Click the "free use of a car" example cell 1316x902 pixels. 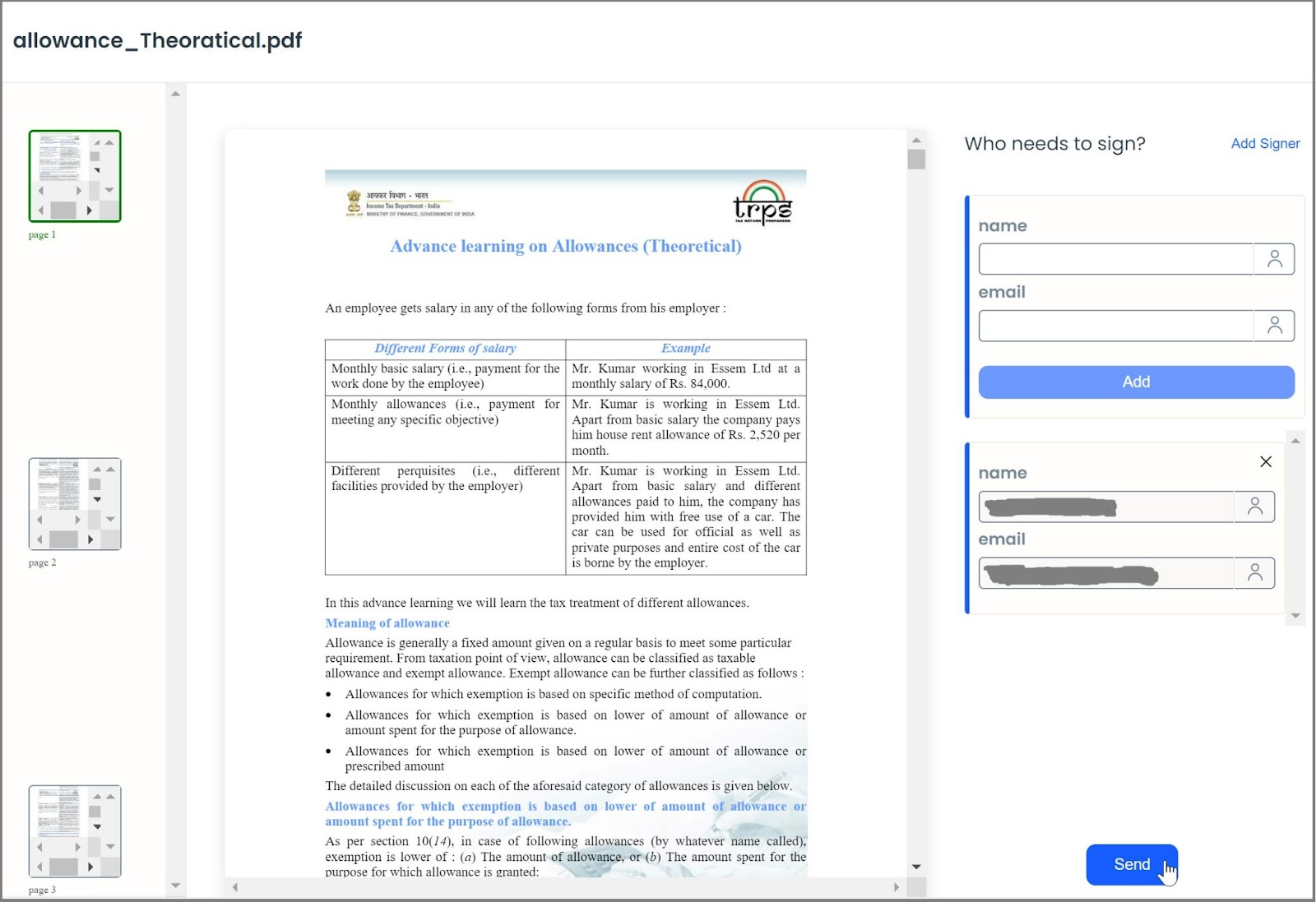(686, 517)
